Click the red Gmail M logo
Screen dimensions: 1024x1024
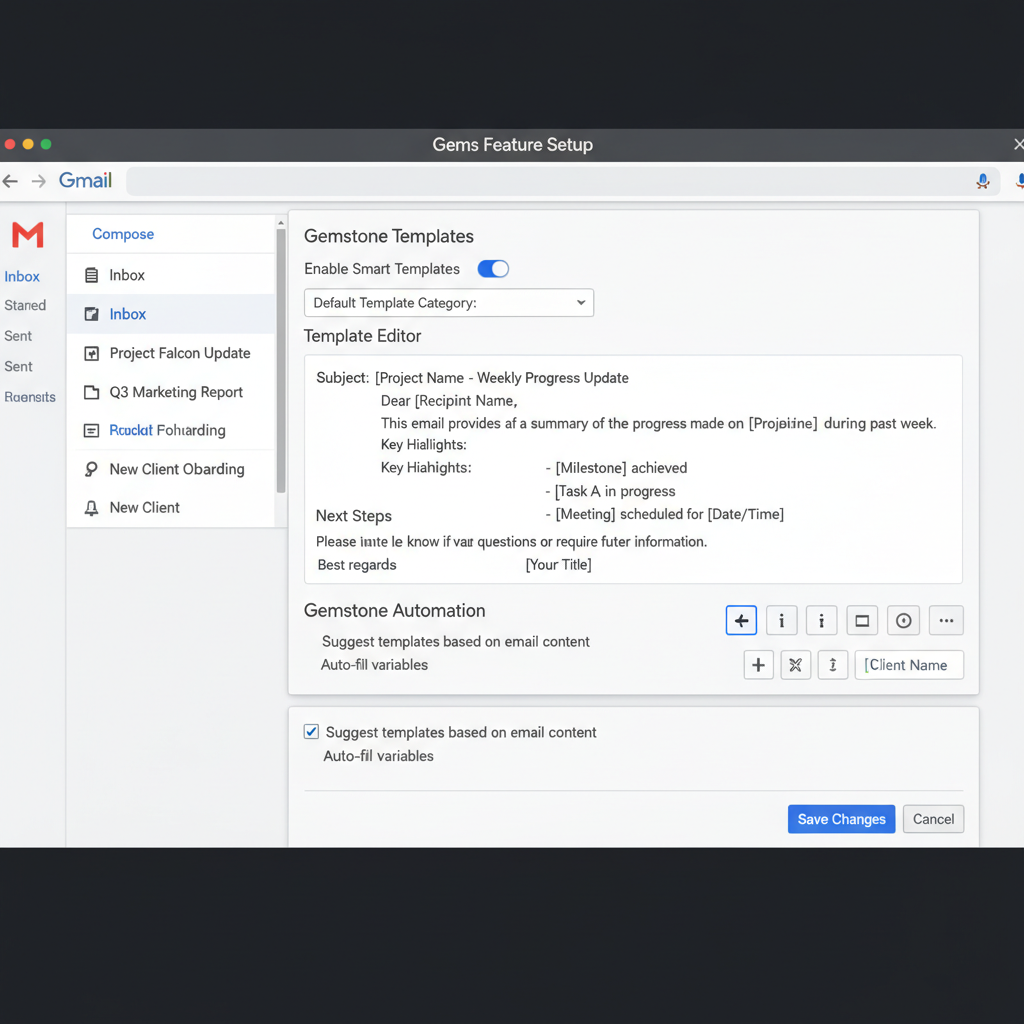click(x=27, y=235)
